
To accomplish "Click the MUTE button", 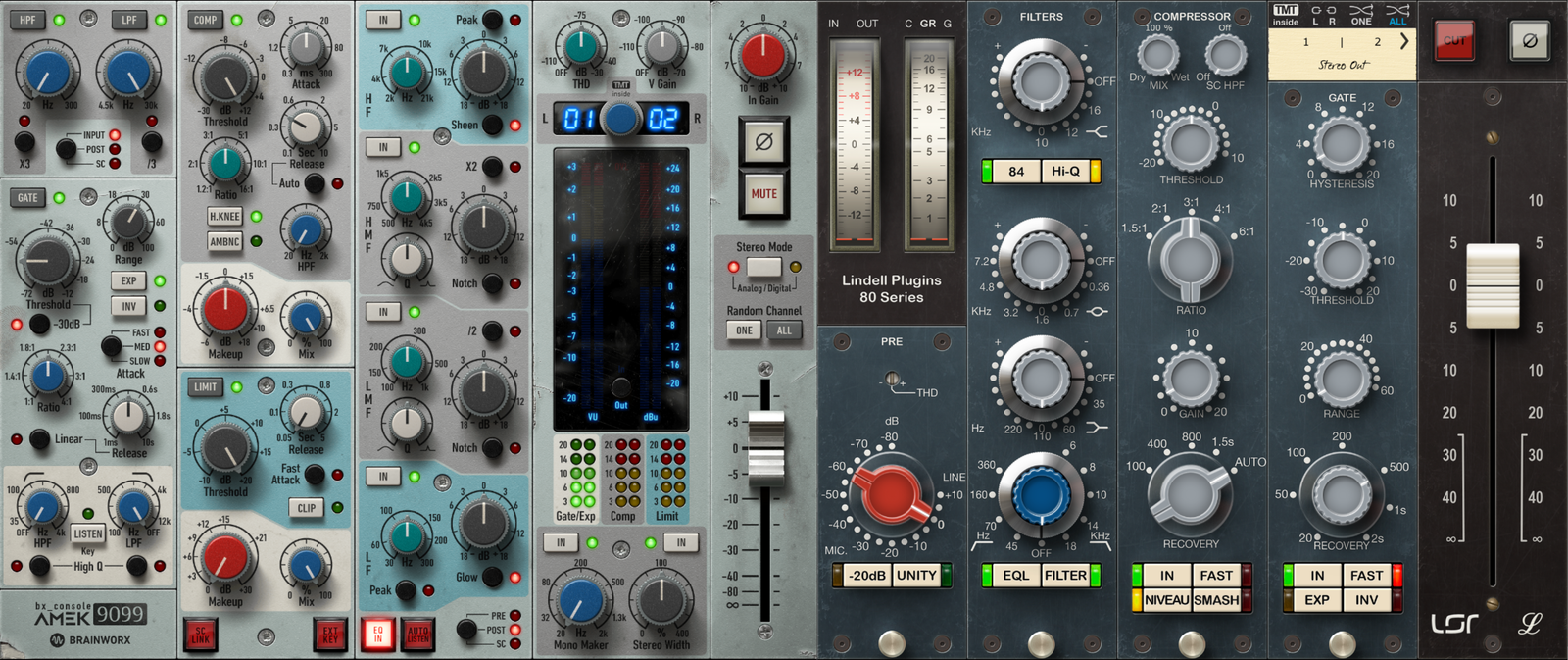I will 763,194.
